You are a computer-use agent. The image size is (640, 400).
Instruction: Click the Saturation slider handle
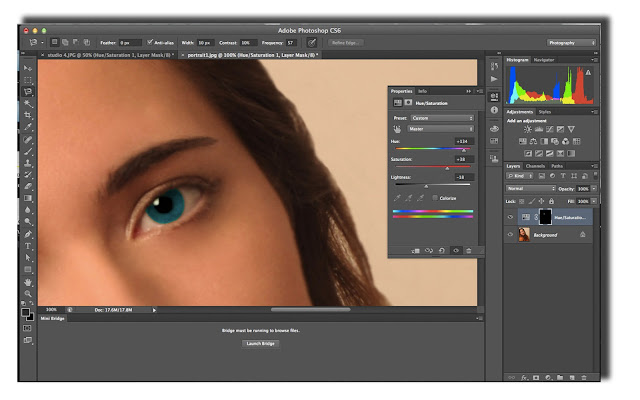pyautogui.click(x=447, y=168)
